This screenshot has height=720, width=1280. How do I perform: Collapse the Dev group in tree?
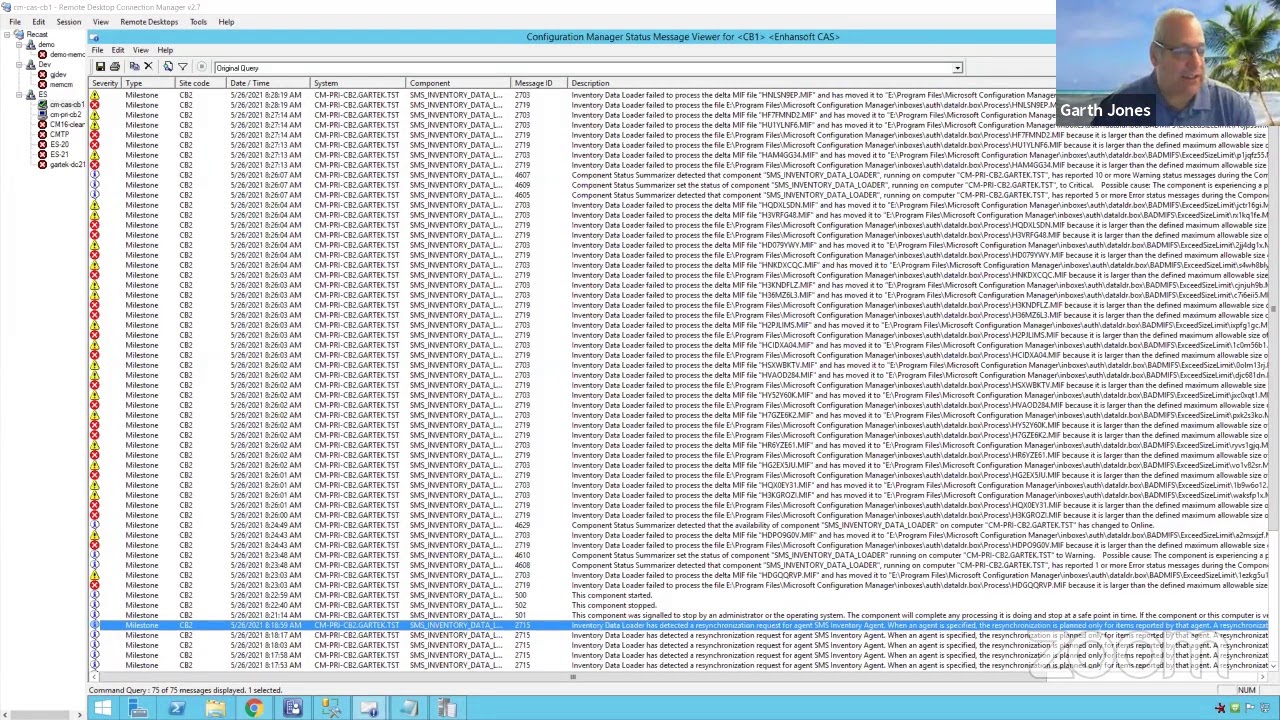tap(18, 65)
